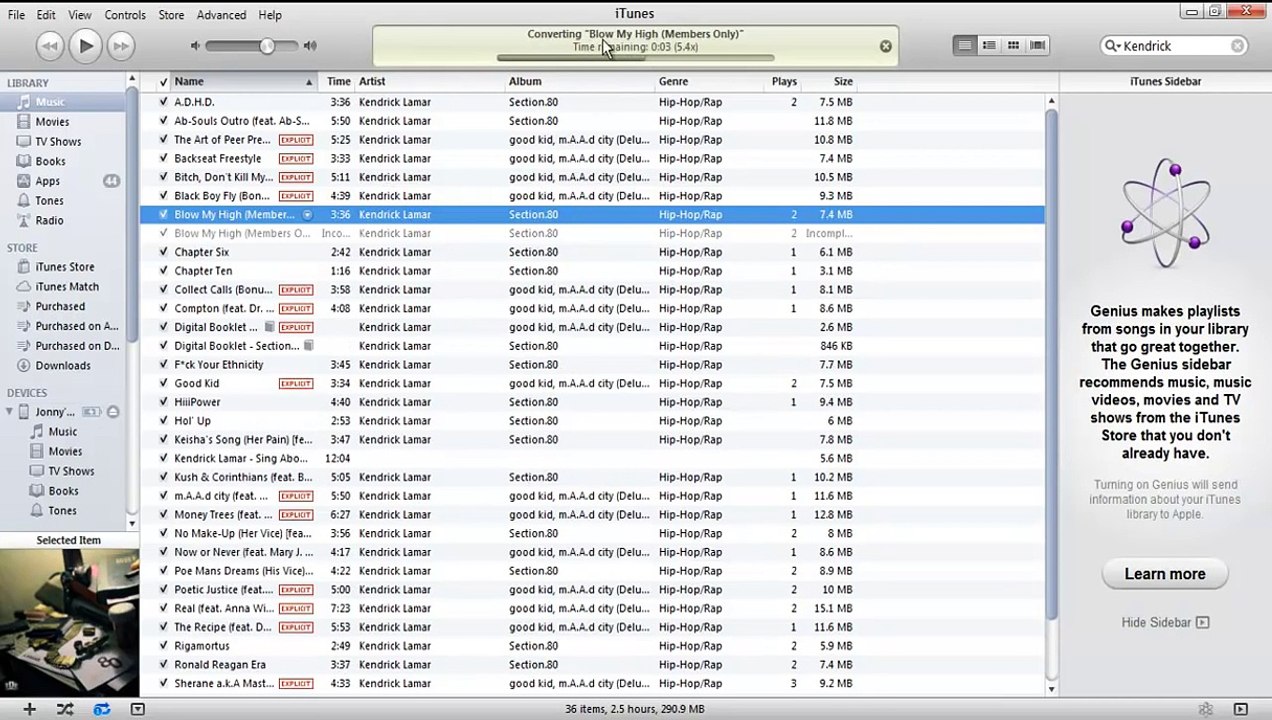Open the File menu
The width and height of the screenshot is (1272, 720).
tap(16, 15)
